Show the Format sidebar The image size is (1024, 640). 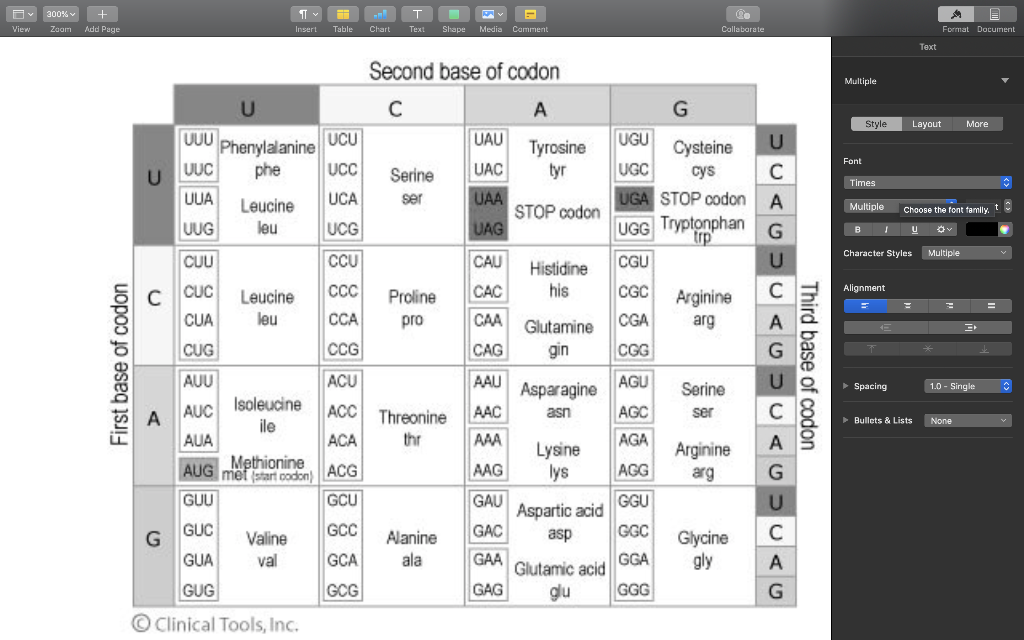pos(955,14)
